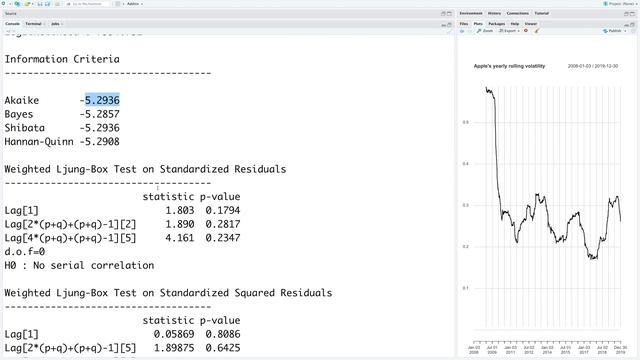This screenshot has height=360, width=640.
Task: Open the Addins dropdown
Action: [x=135, y=4]
